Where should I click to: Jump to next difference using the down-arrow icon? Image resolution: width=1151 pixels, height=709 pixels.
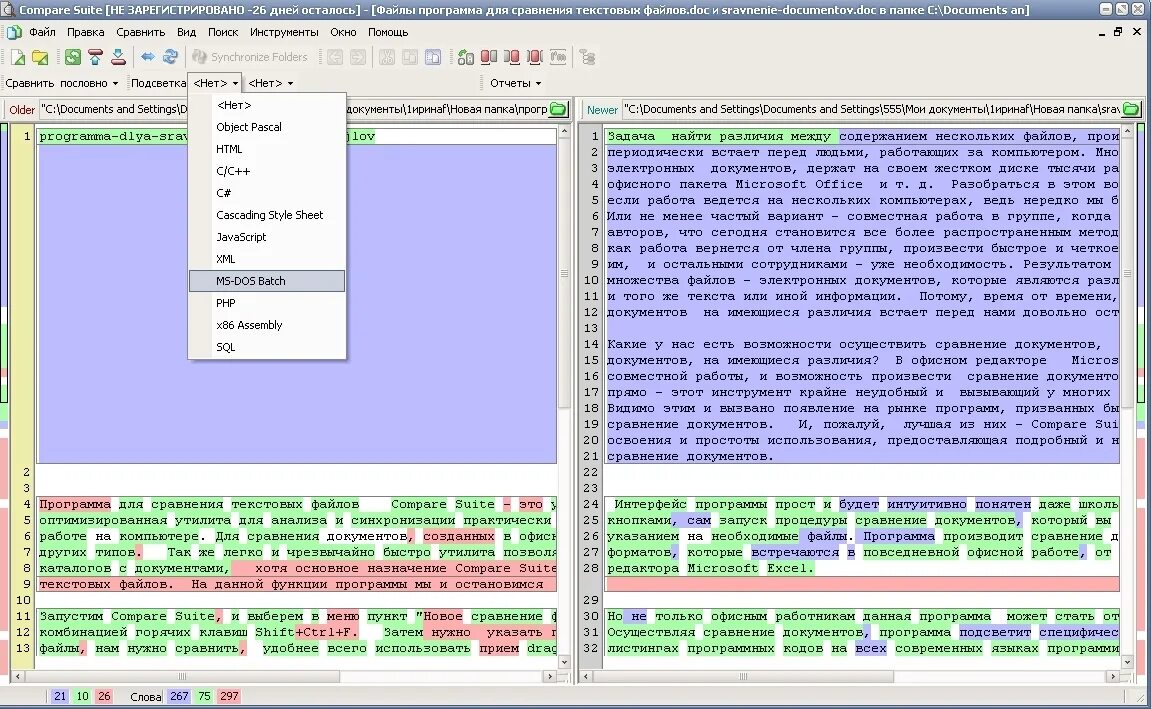pyautogui.click(x=118, y=57)
